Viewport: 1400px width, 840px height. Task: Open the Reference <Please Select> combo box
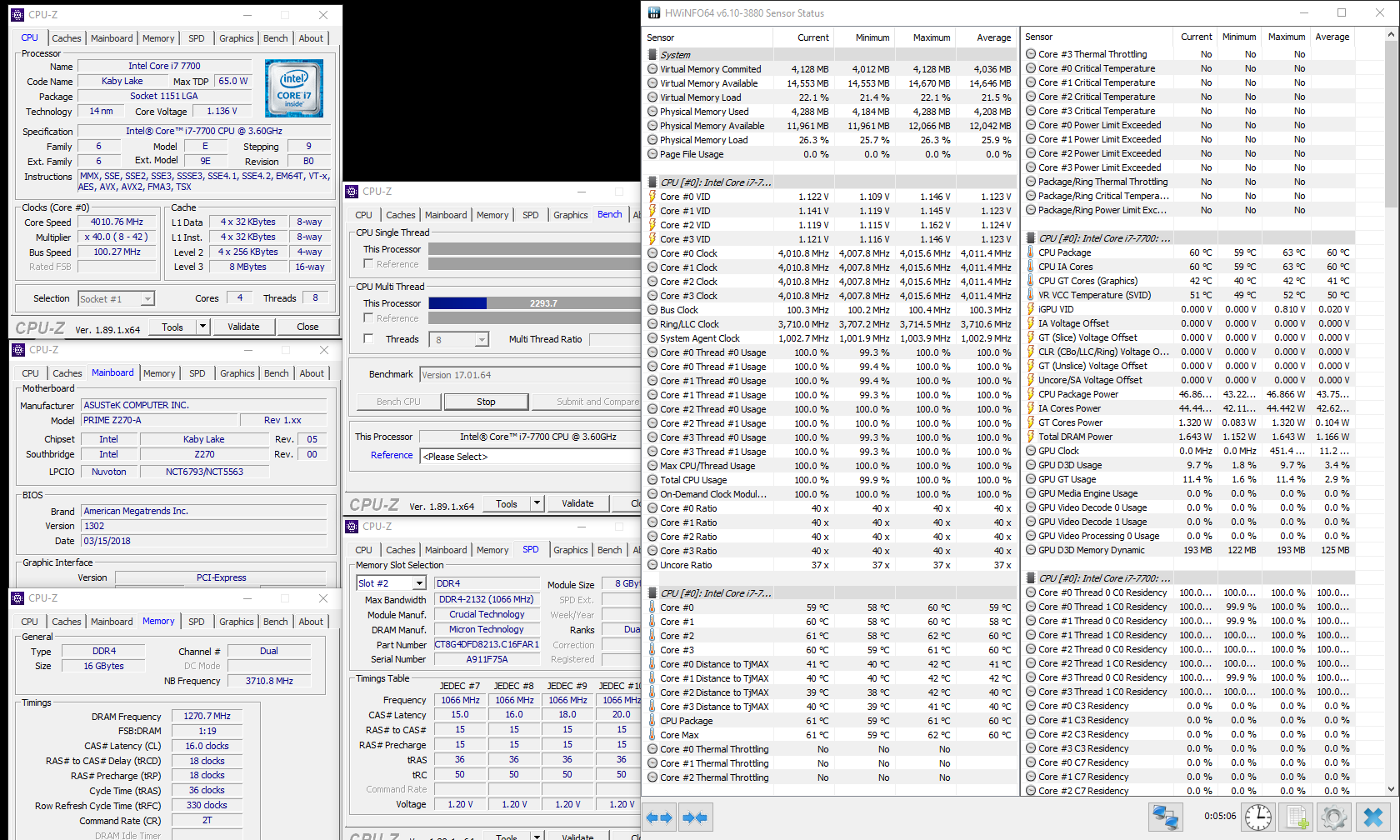coord(530,456)
